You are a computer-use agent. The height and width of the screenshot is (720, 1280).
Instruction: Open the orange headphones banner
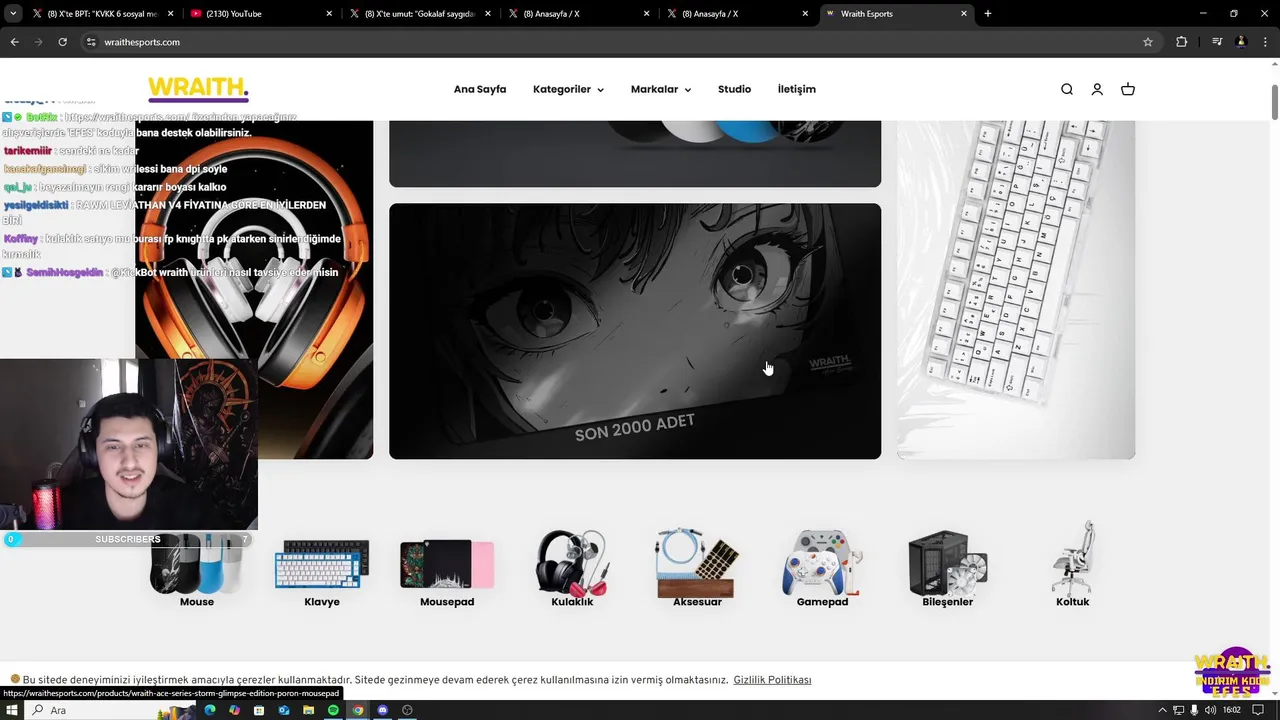click(x=254, y=290)
